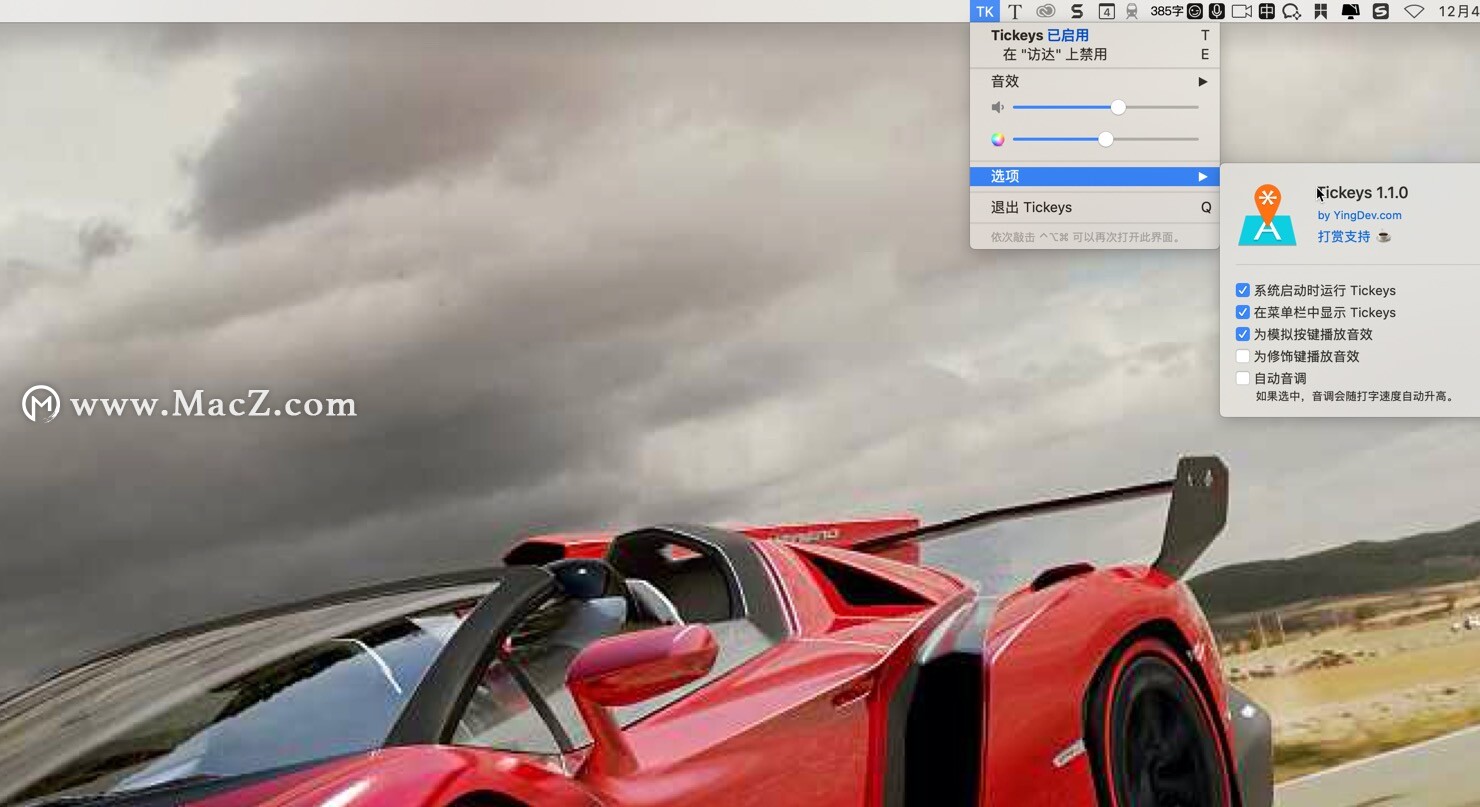1480x807 pixels.
Task: Expand the 选项 submenu
Action: [1094, 176]
